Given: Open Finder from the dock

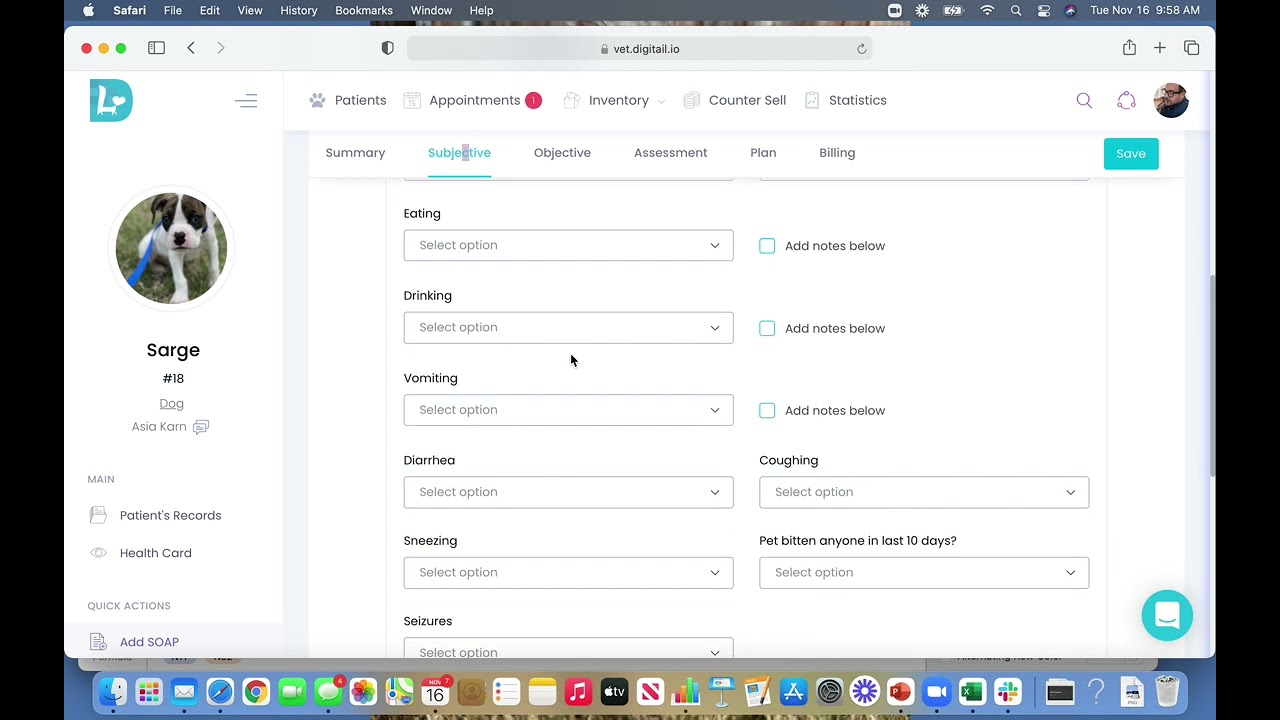Looking at the screenshot, I should (113, 692).
